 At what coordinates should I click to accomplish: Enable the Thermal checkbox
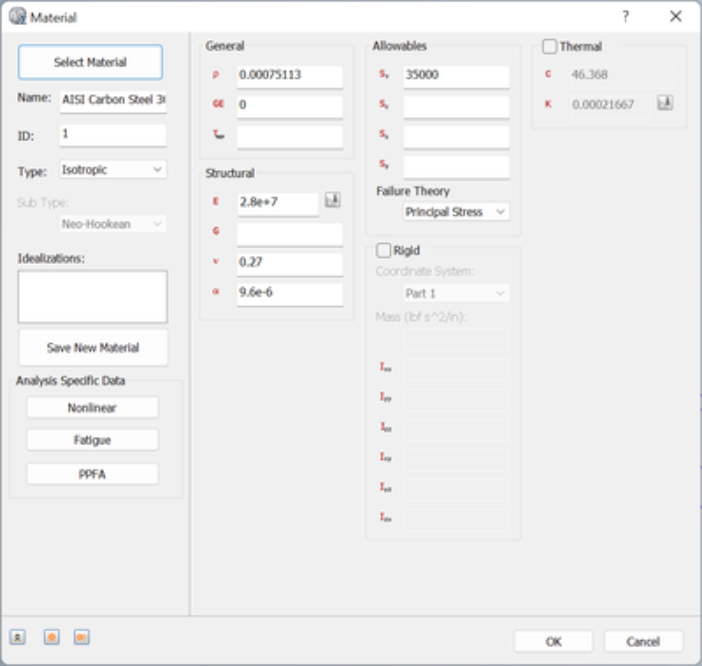[x=549, y=46]
